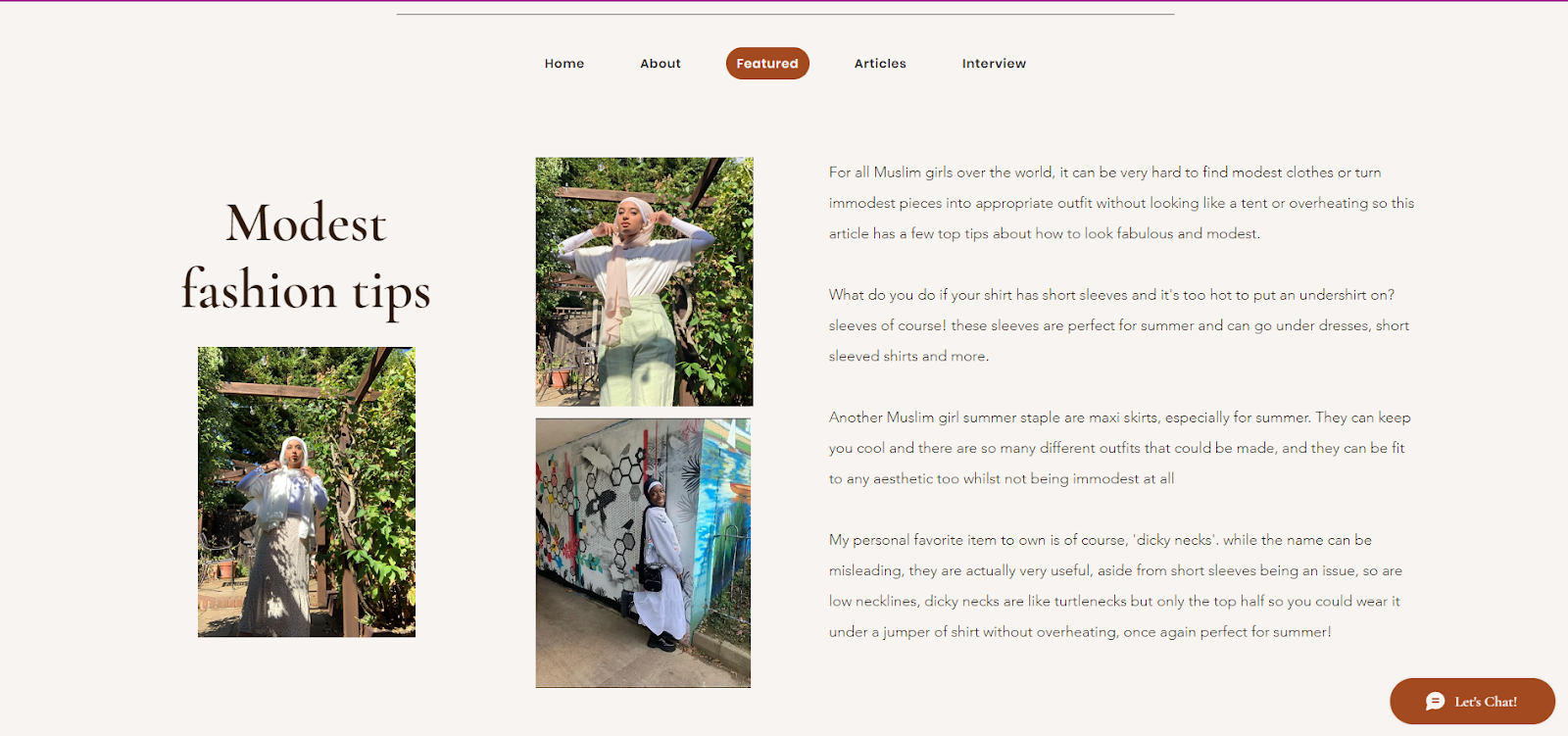Open the maxi skirt garden photo
Image resolution: width=1568 pixels, height=736 pixels.
pos(307,492)
